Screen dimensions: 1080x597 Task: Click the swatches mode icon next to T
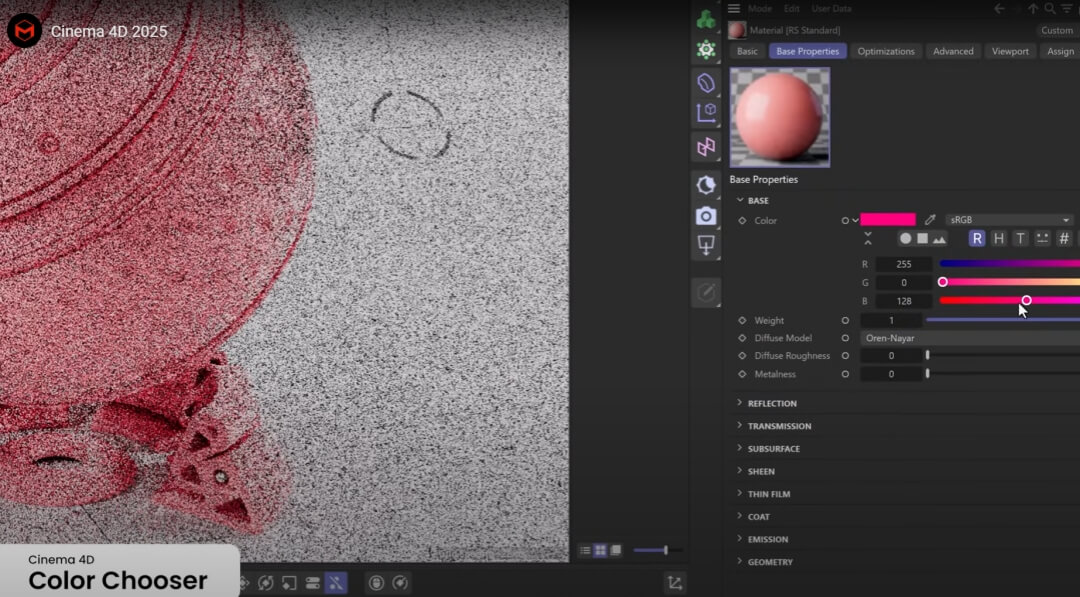(x=1042, y=238)
